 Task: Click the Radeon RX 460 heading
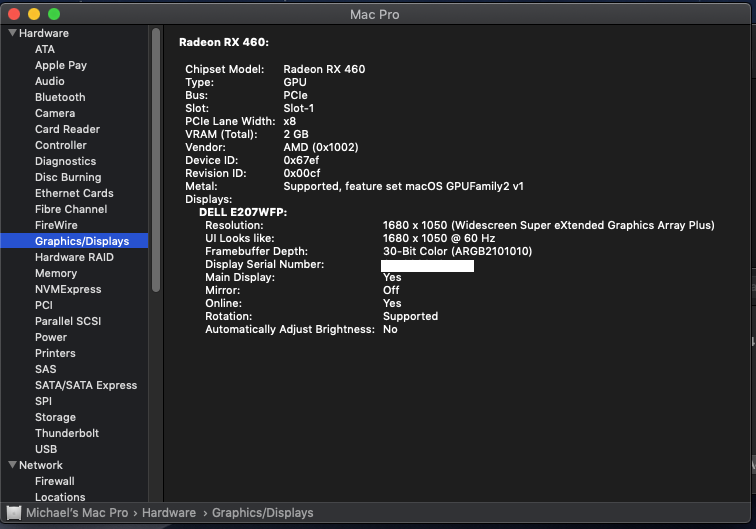224,42
